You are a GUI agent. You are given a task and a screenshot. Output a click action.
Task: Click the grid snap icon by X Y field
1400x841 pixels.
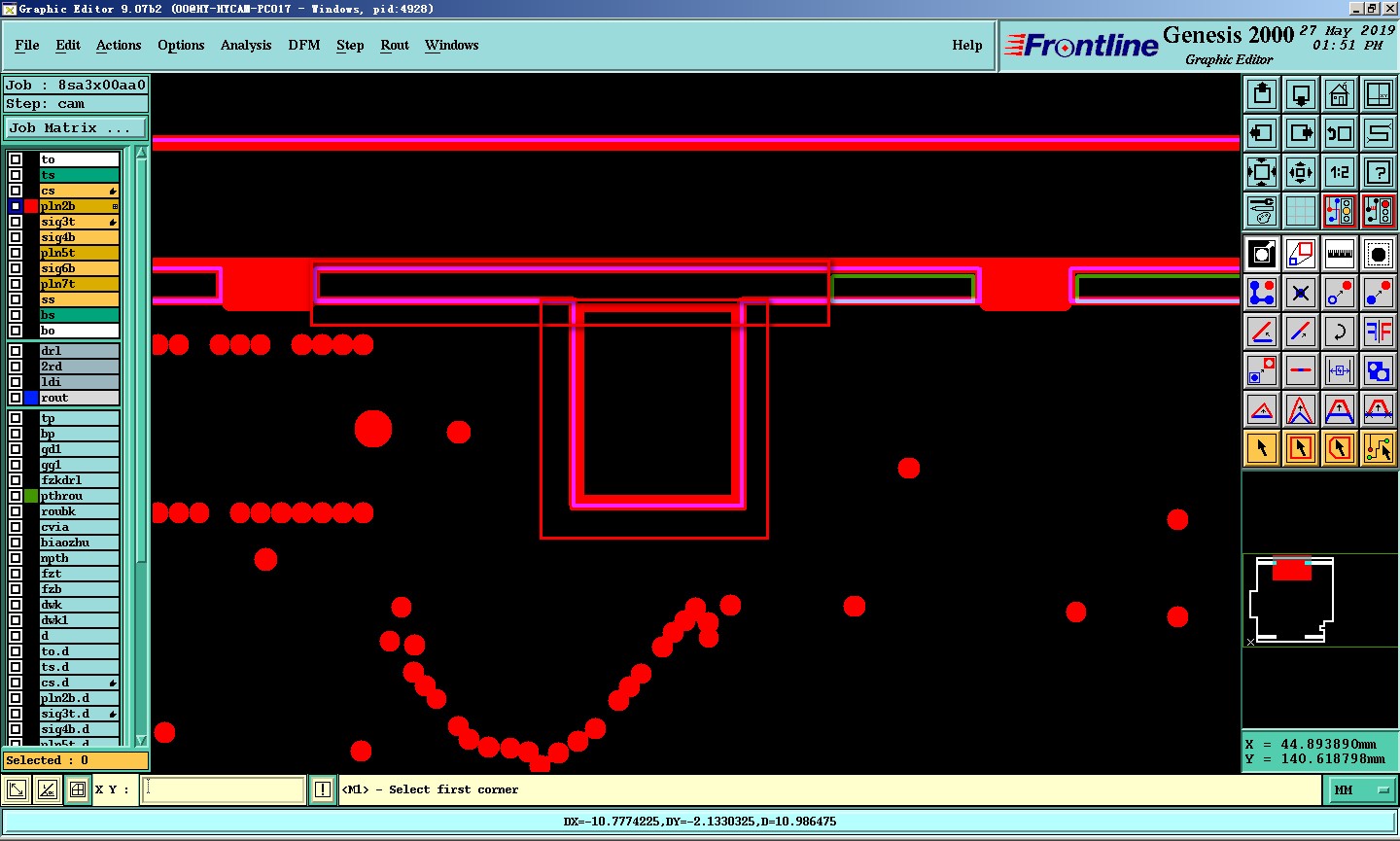(78, 790)
